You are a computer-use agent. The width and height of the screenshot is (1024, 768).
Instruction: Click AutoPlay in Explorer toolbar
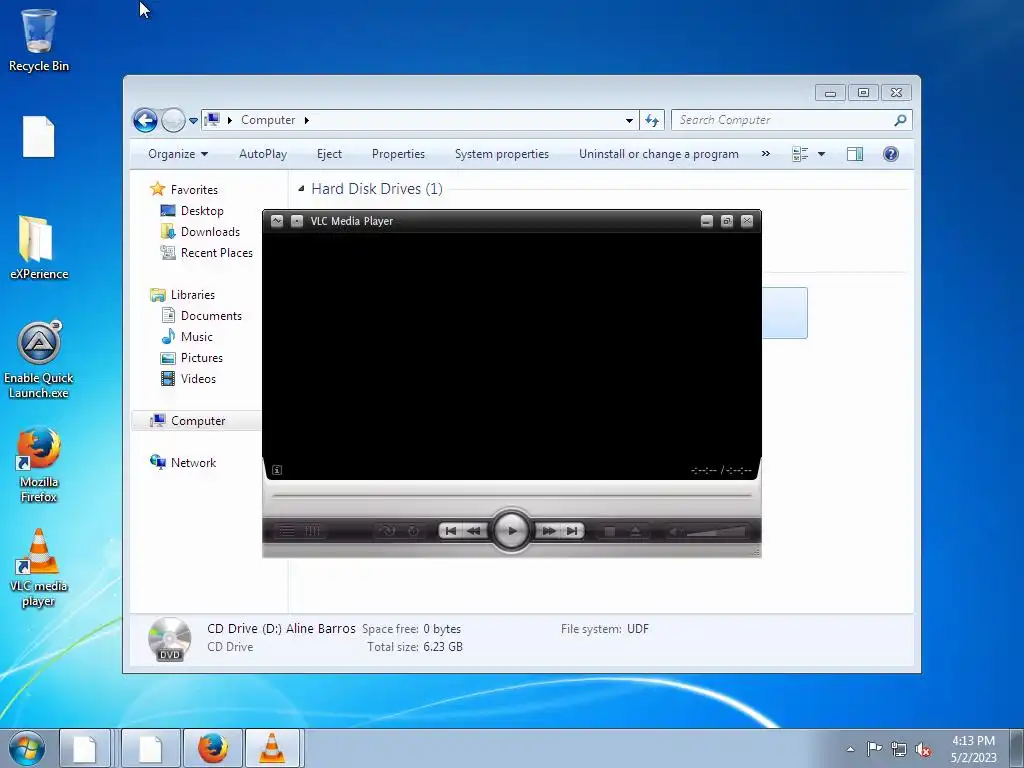(x=263, y=154)
